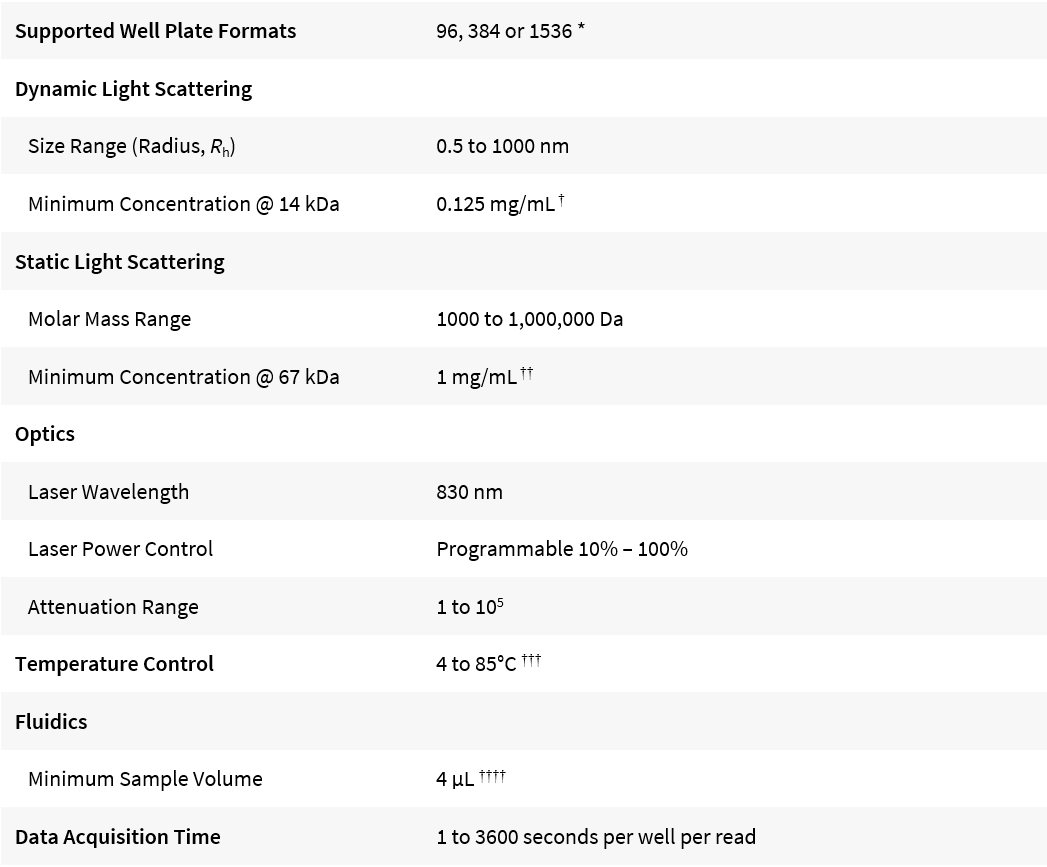This screenshot has width=1047, height=867.
Task: Select the Static Light Scattering section header
Action: coord(119,262)
